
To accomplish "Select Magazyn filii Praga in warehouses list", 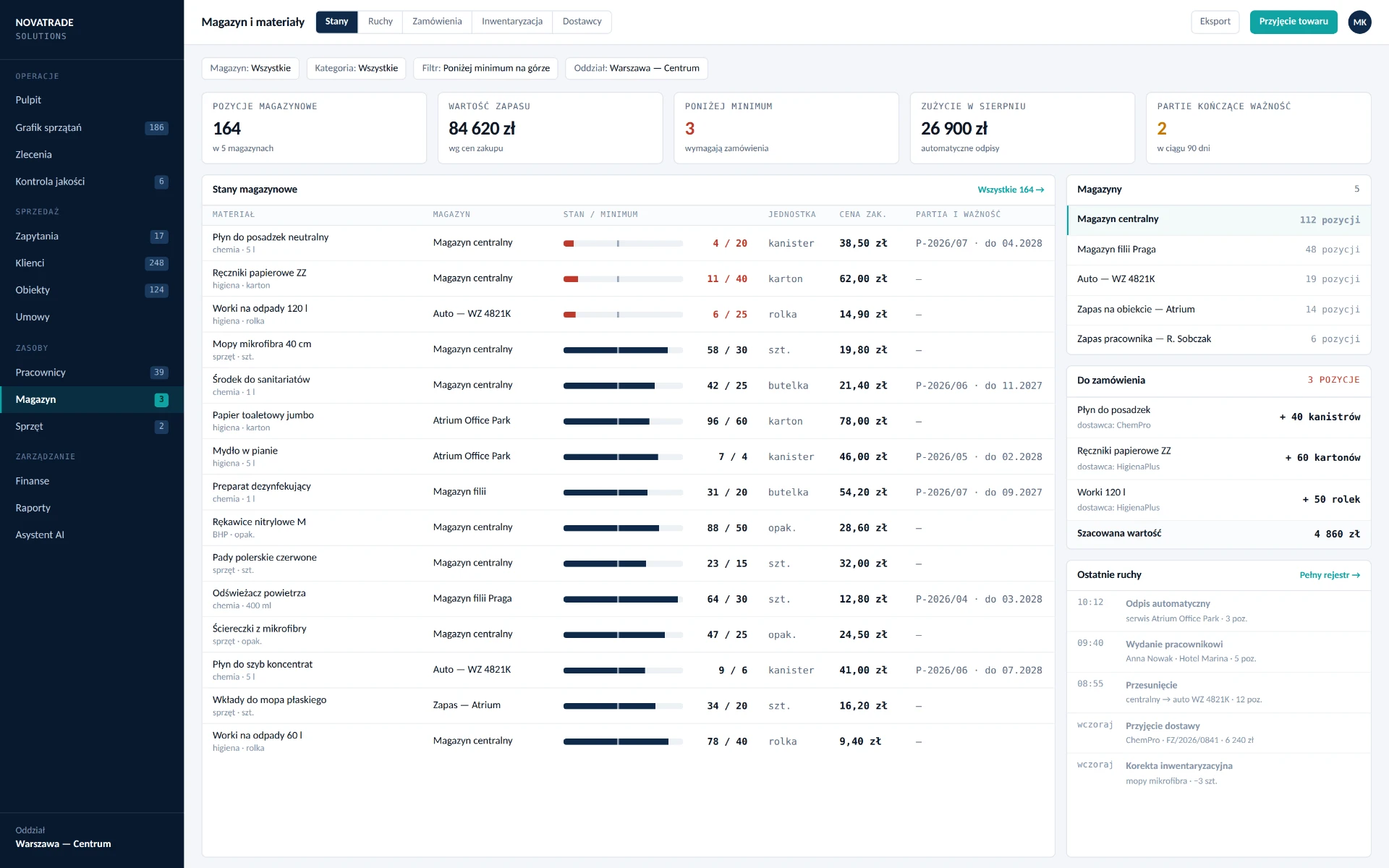I will click(x=1218, y=250).
